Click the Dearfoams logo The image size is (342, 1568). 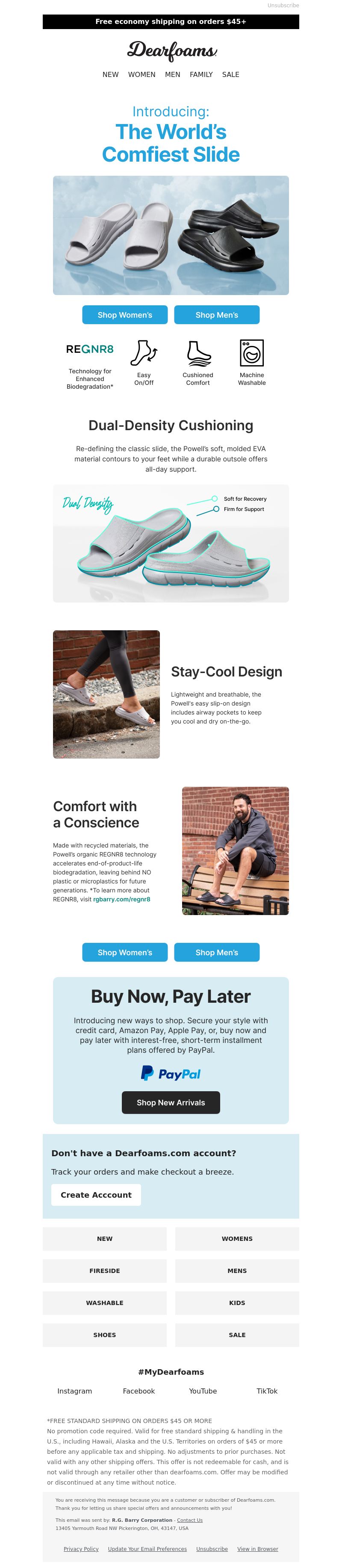(171, 51)
